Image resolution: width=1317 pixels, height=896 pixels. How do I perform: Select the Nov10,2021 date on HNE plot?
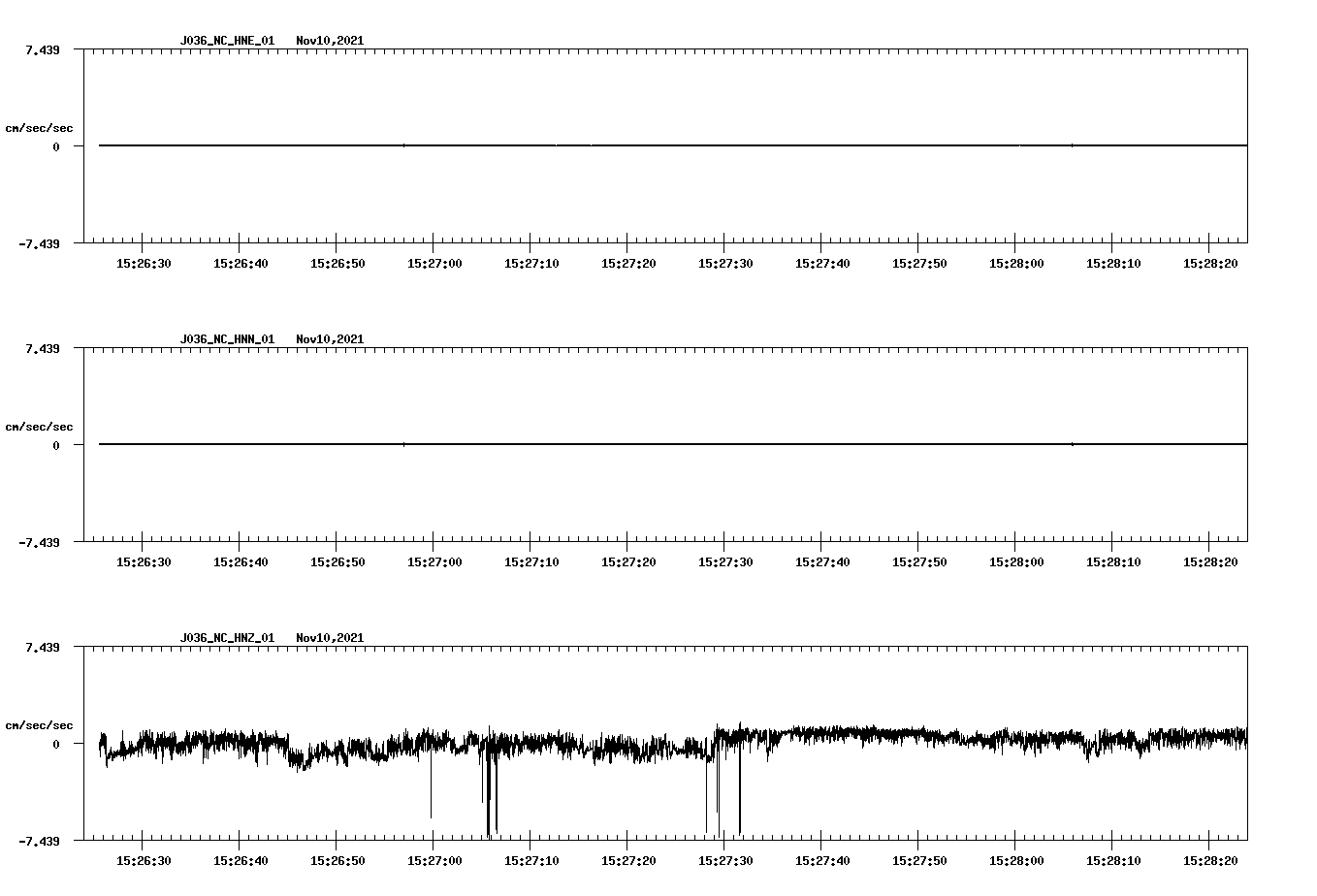[x=330, y=41]
